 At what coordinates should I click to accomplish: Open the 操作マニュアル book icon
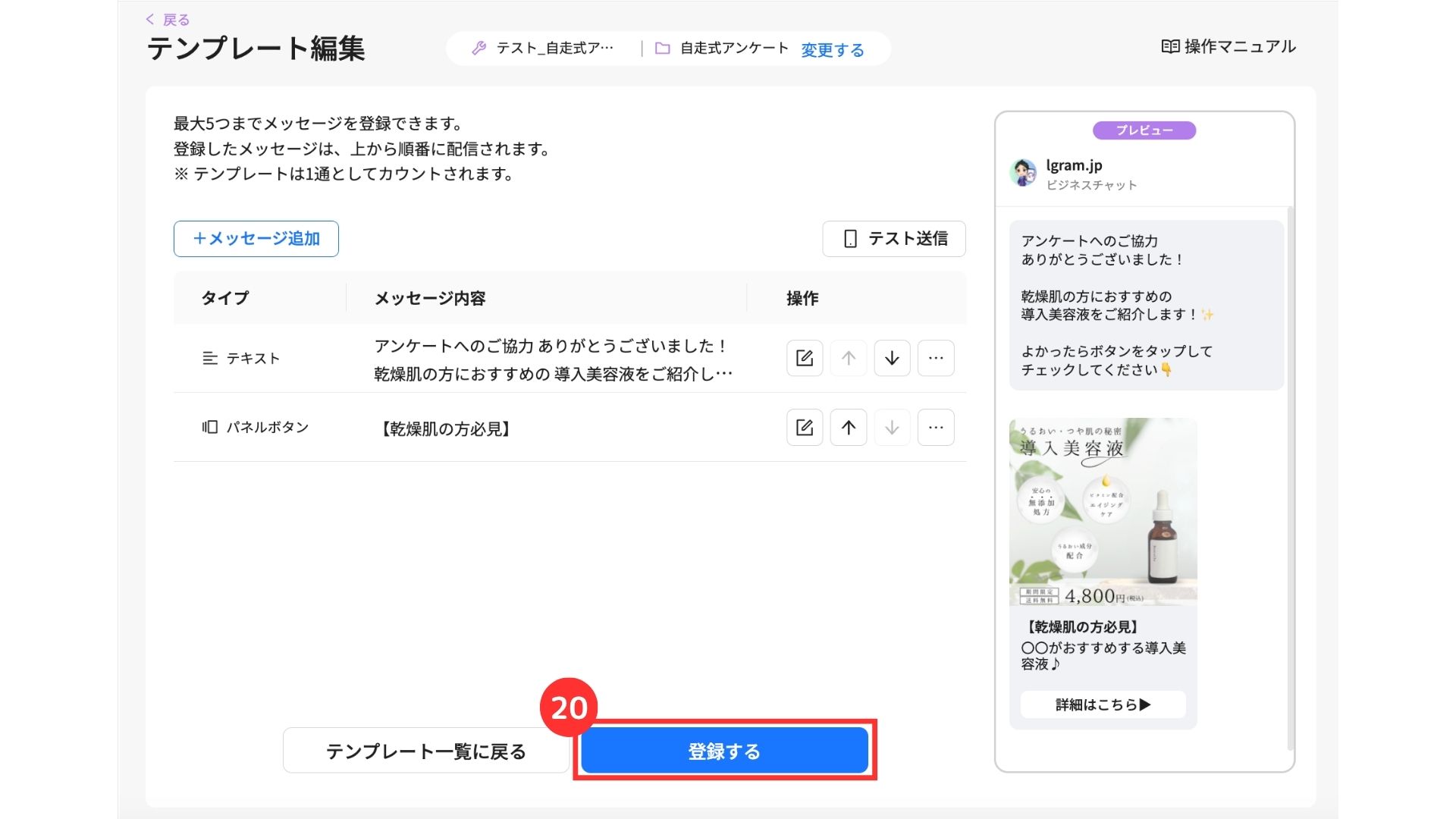click(x=1170, y=46)
